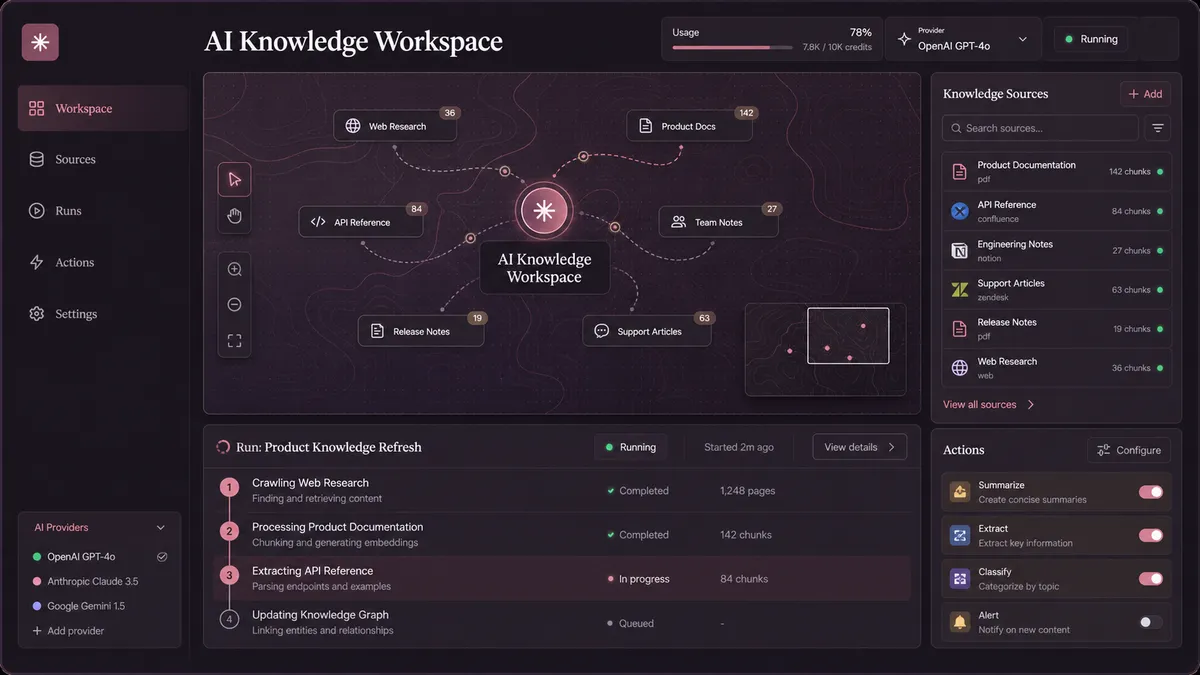Click the central AI Knowledge Workspace hub node
This screenshot has width=1200, height=675.
(544, 211)
